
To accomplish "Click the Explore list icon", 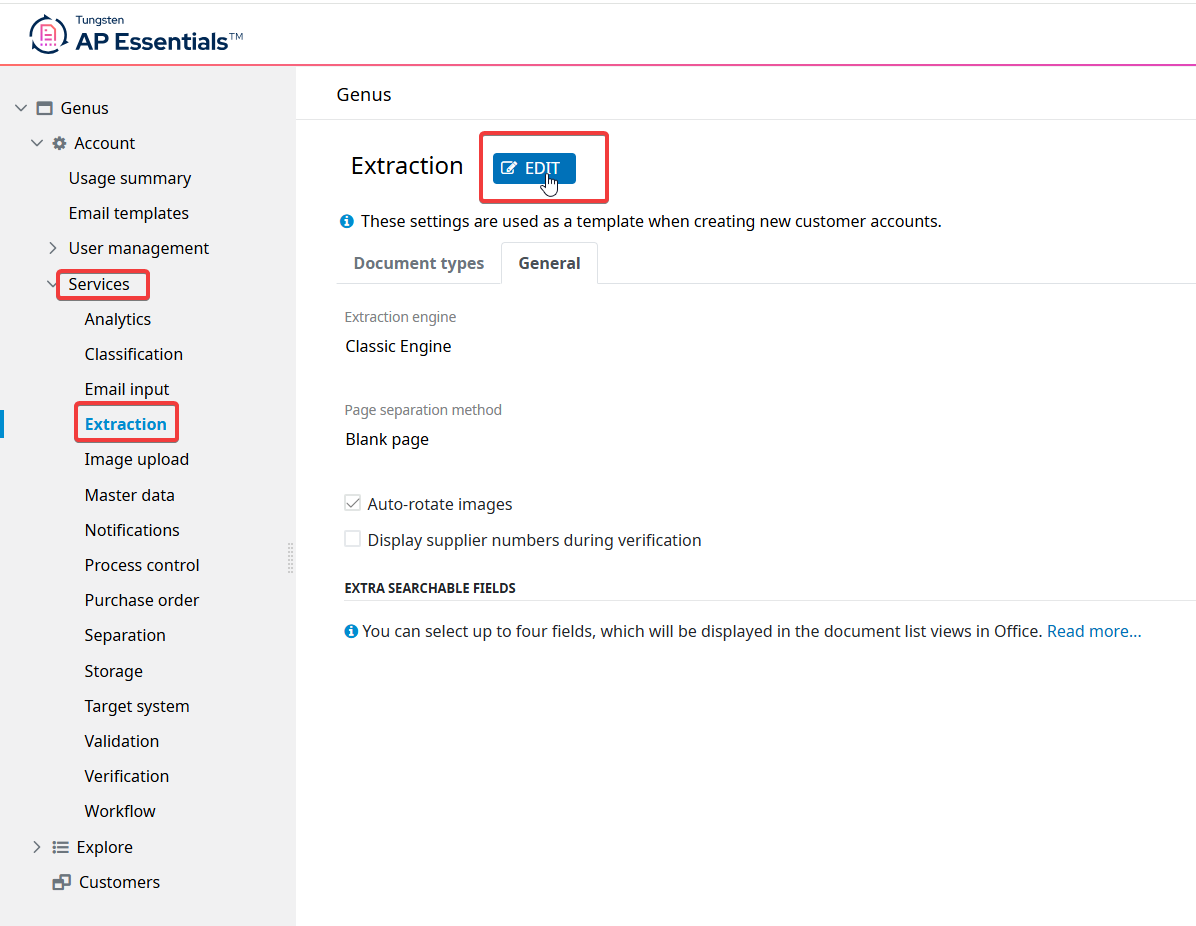I will coord(60,847).
